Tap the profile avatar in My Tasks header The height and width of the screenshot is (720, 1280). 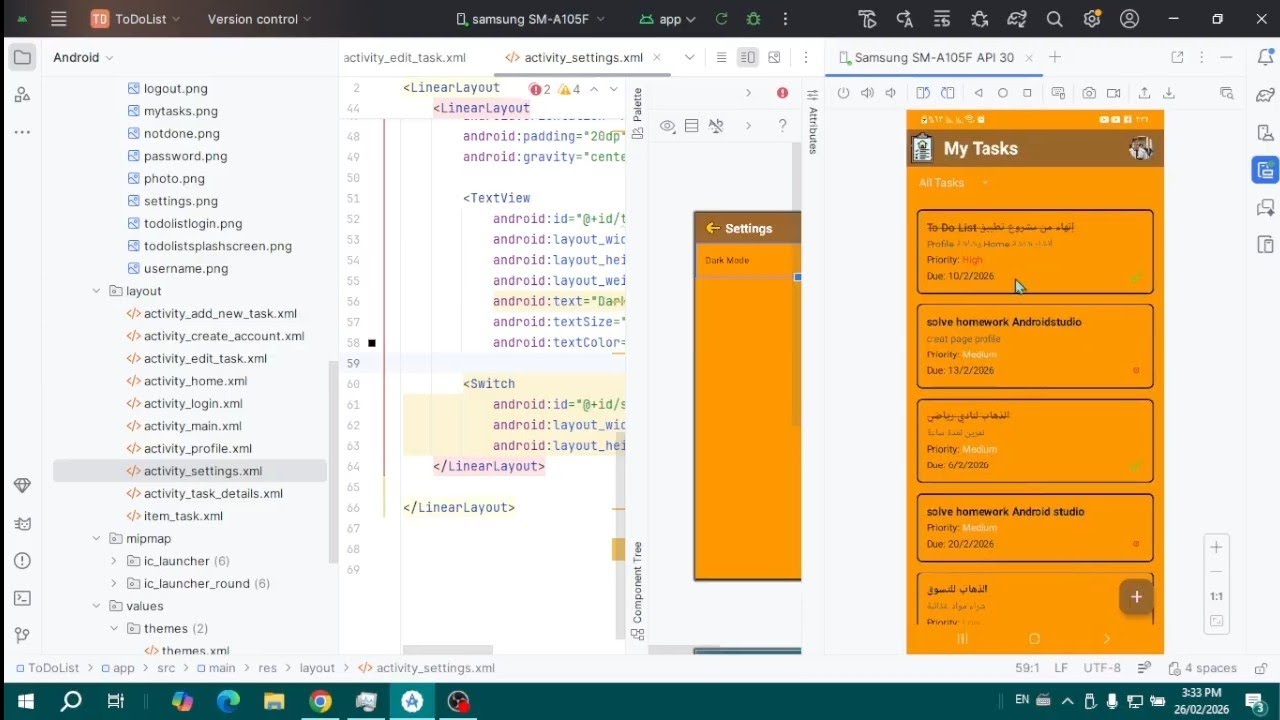(1140, 148)
